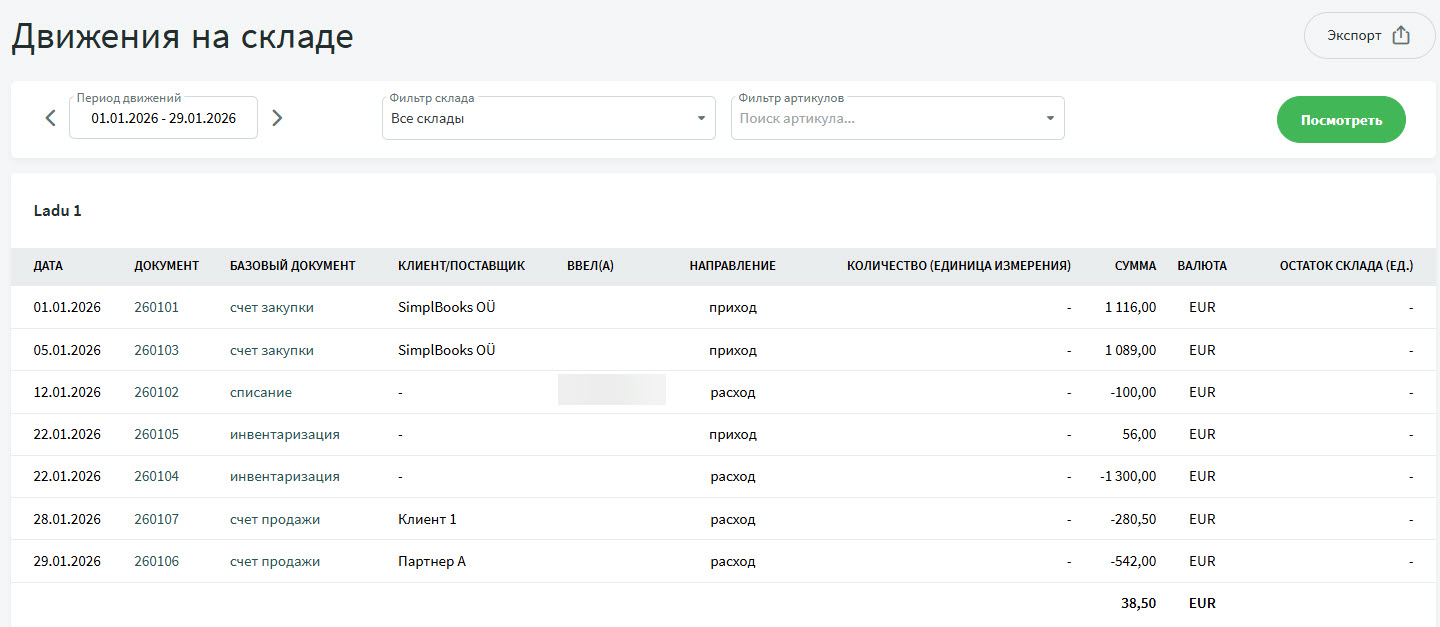Open document 260101
Viewport: 1440px width, 627px height.
[156, 308]
